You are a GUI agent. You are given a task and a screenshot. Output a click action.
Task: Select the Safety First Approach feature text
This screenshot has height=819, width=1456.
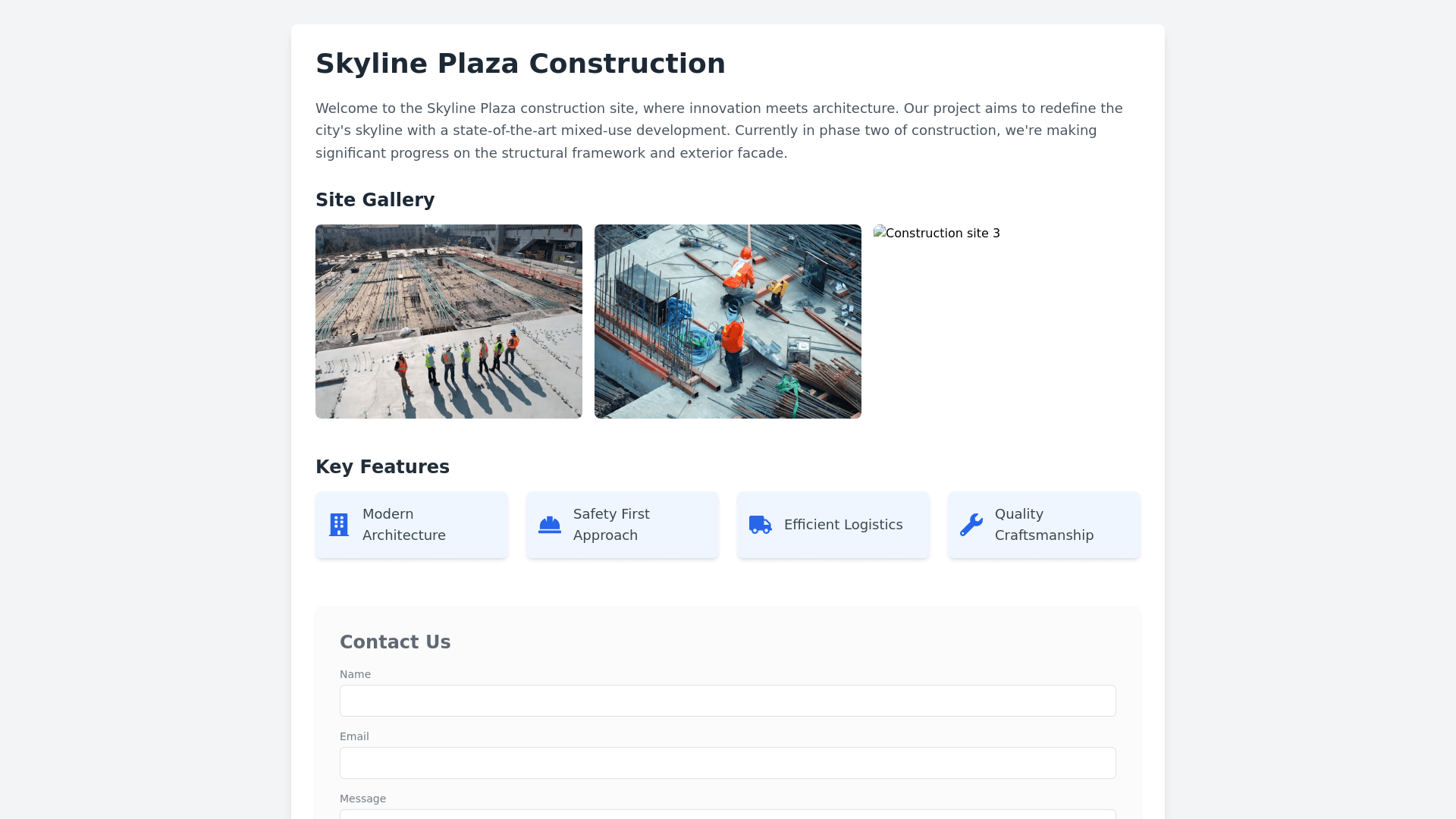(611, 525)
